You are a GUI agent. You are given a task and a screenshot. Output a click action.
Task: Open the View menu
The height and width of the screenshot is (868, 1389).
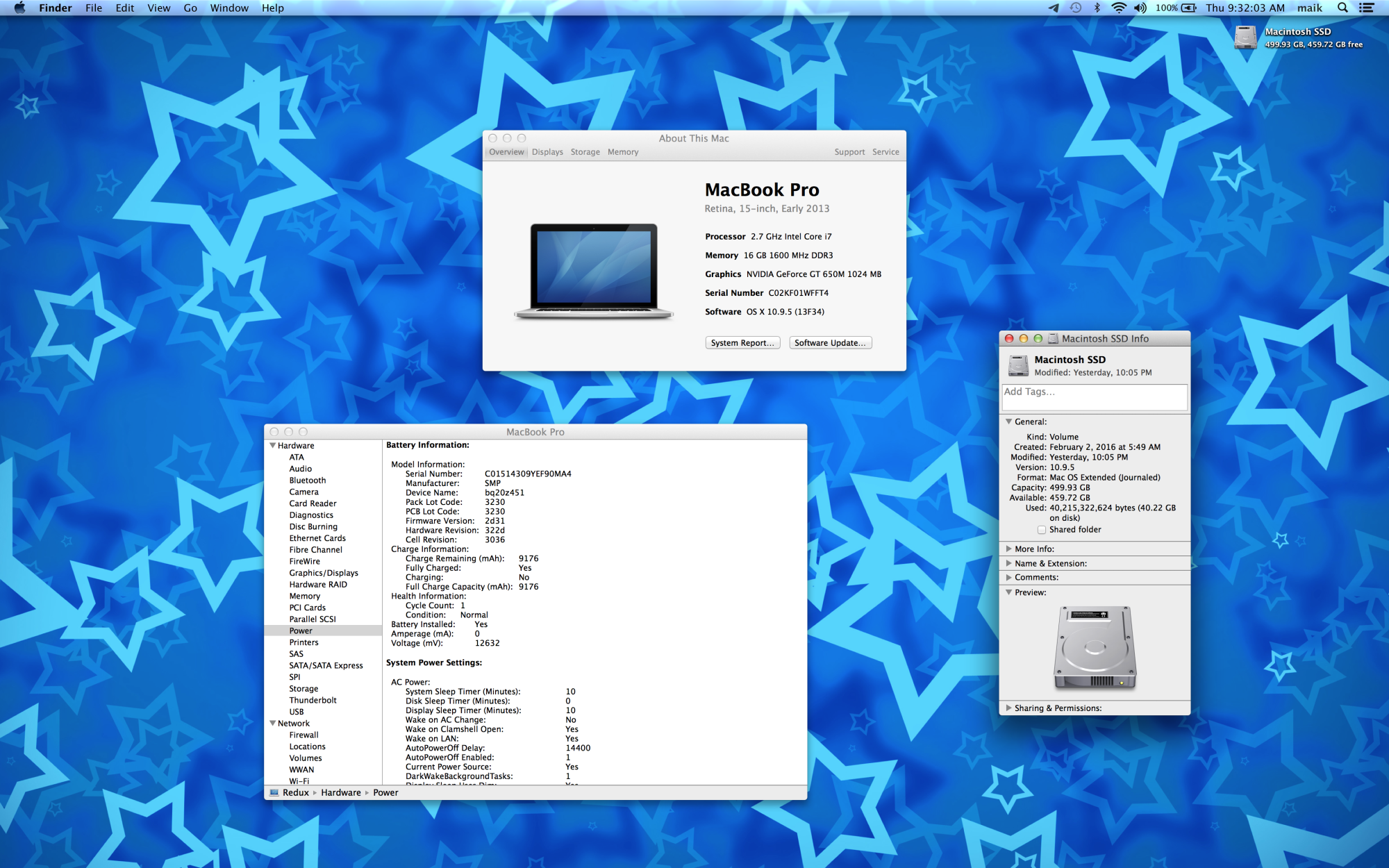tap(159, 8)
